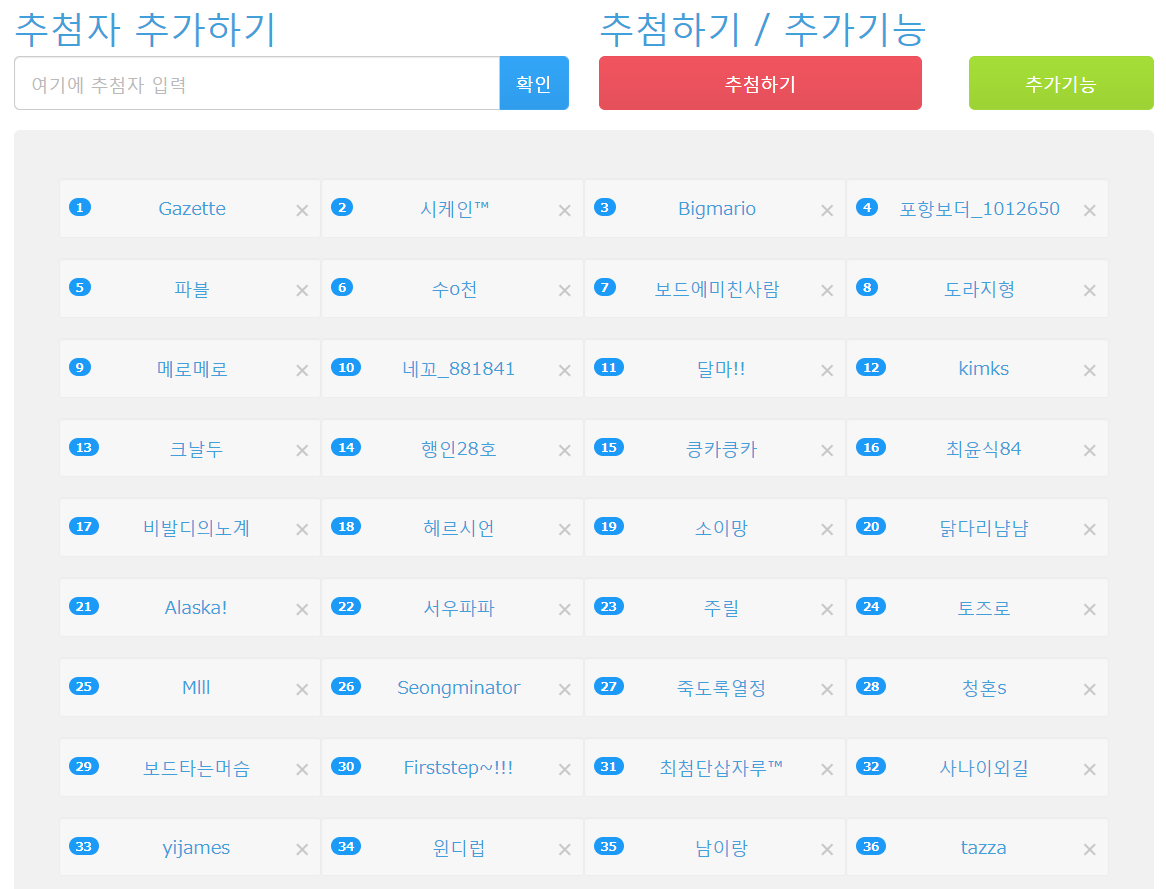Delete 도라지형 using its X icon
Viewport: 1166px width, 889px height.
1089,291
